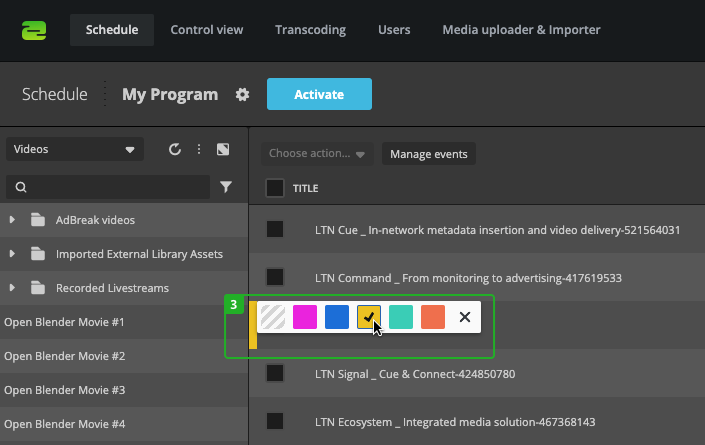Click the green app logo icon
This screenshot has width=705, height=445.
[x=34, y=30]
